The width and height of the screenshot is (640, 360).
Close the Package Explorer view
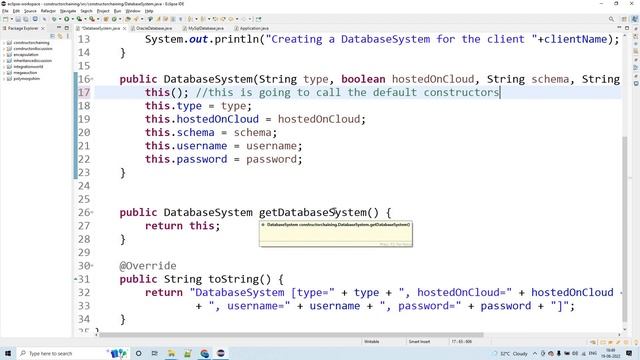pyautogui.click(x=42, y=28)
